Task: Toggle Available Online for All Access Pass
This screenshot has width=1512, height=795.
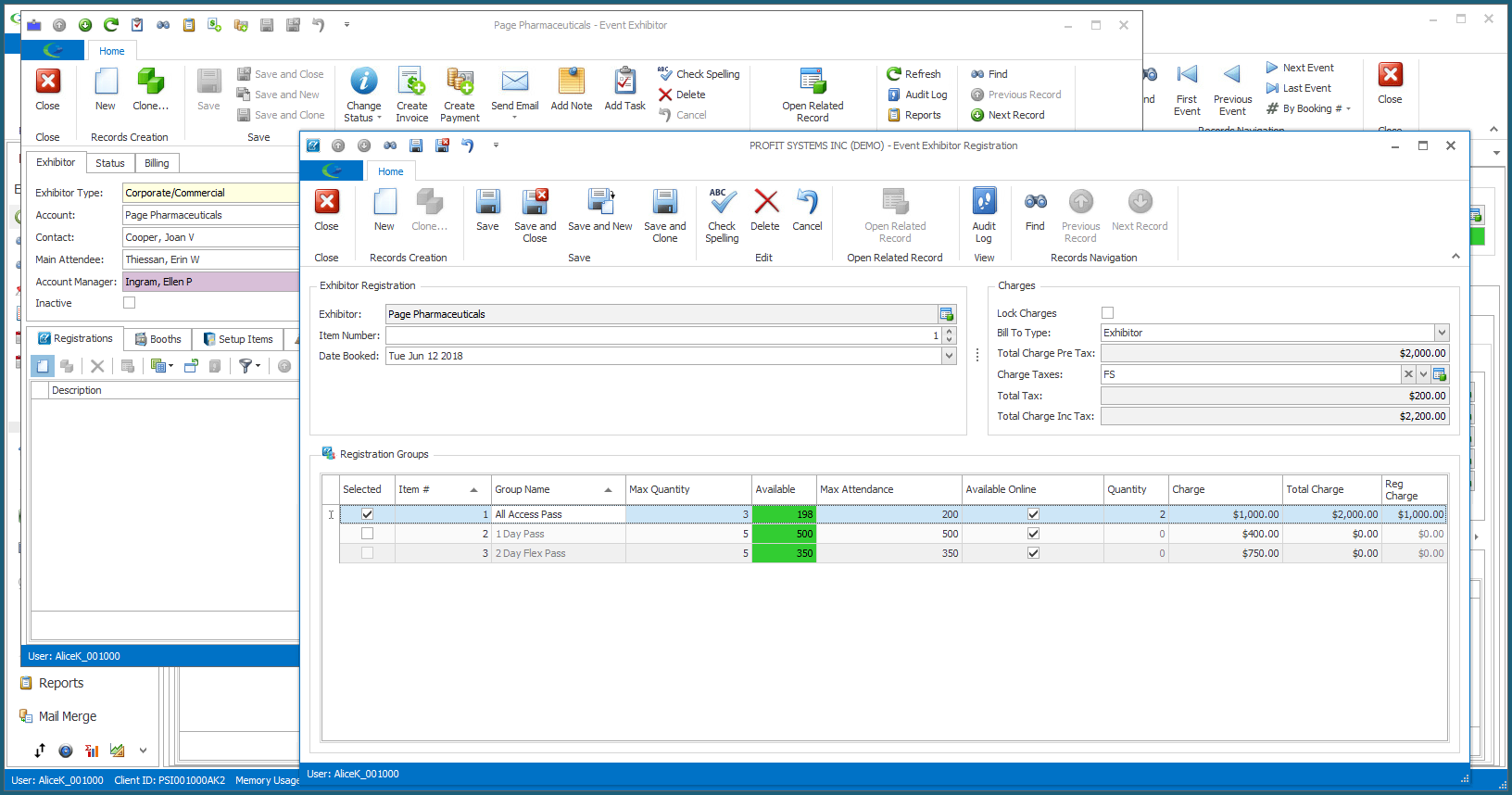Action: pos(1033,514)
